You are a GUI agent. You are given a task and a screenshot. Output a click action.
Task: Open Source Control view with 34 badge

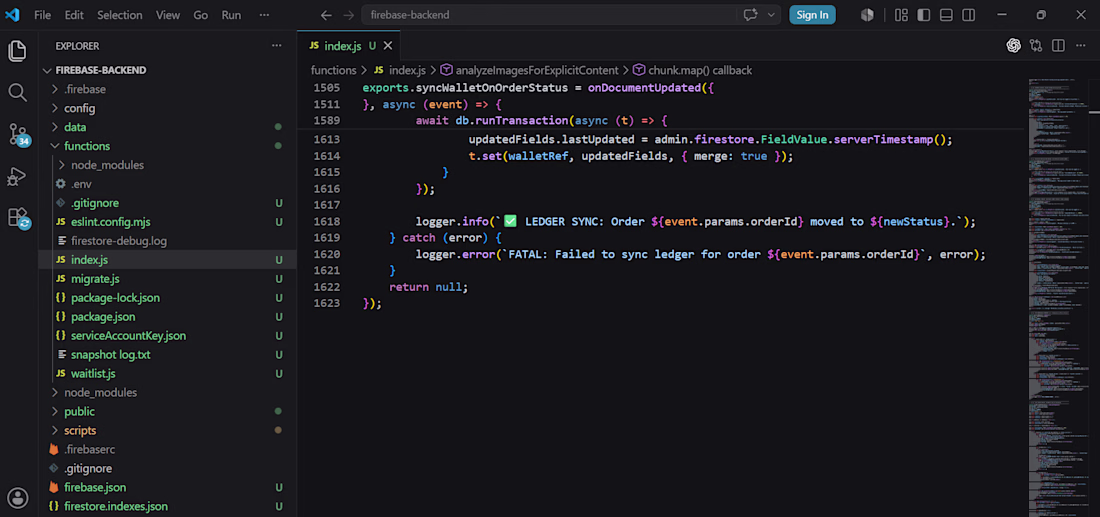tap(18, 134)
